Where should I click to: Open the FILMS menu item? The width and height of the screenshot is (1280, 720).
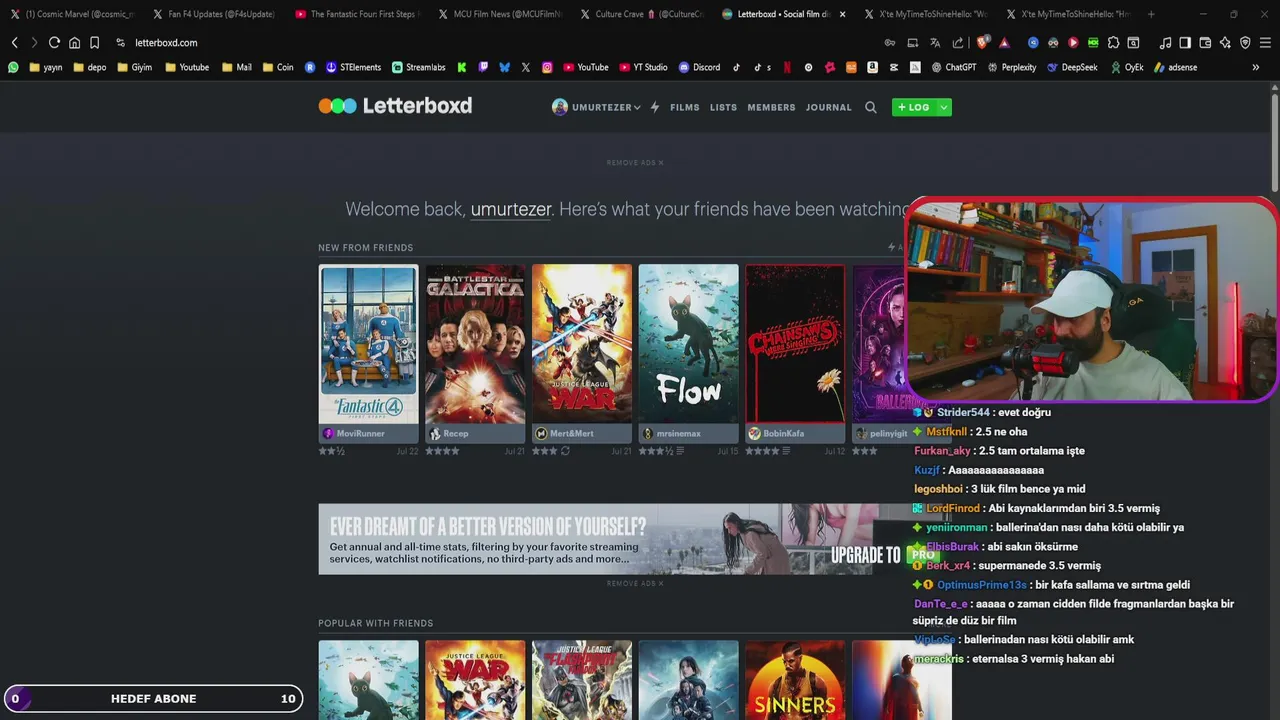[685, 107]
